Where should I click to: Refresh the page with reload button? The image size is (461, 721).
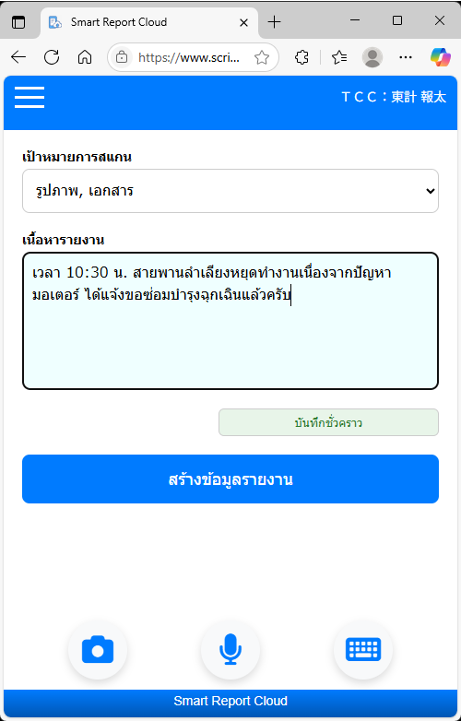pyautogui.click(x=51, y=57)
